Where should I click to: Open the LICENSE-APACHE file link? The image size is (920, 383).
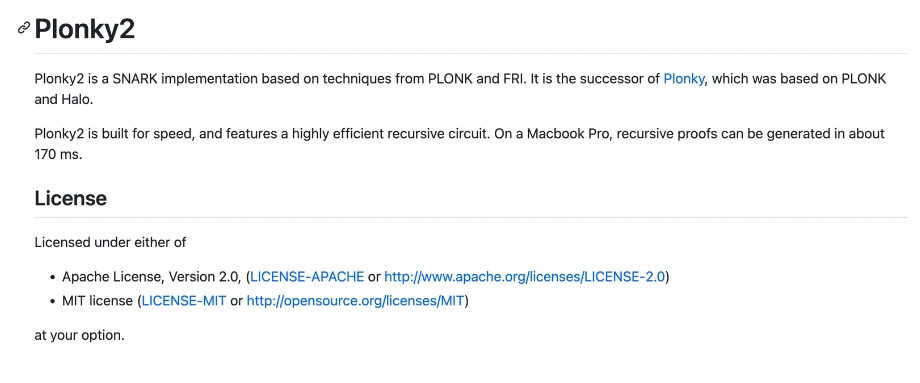(x=307, y=276)
